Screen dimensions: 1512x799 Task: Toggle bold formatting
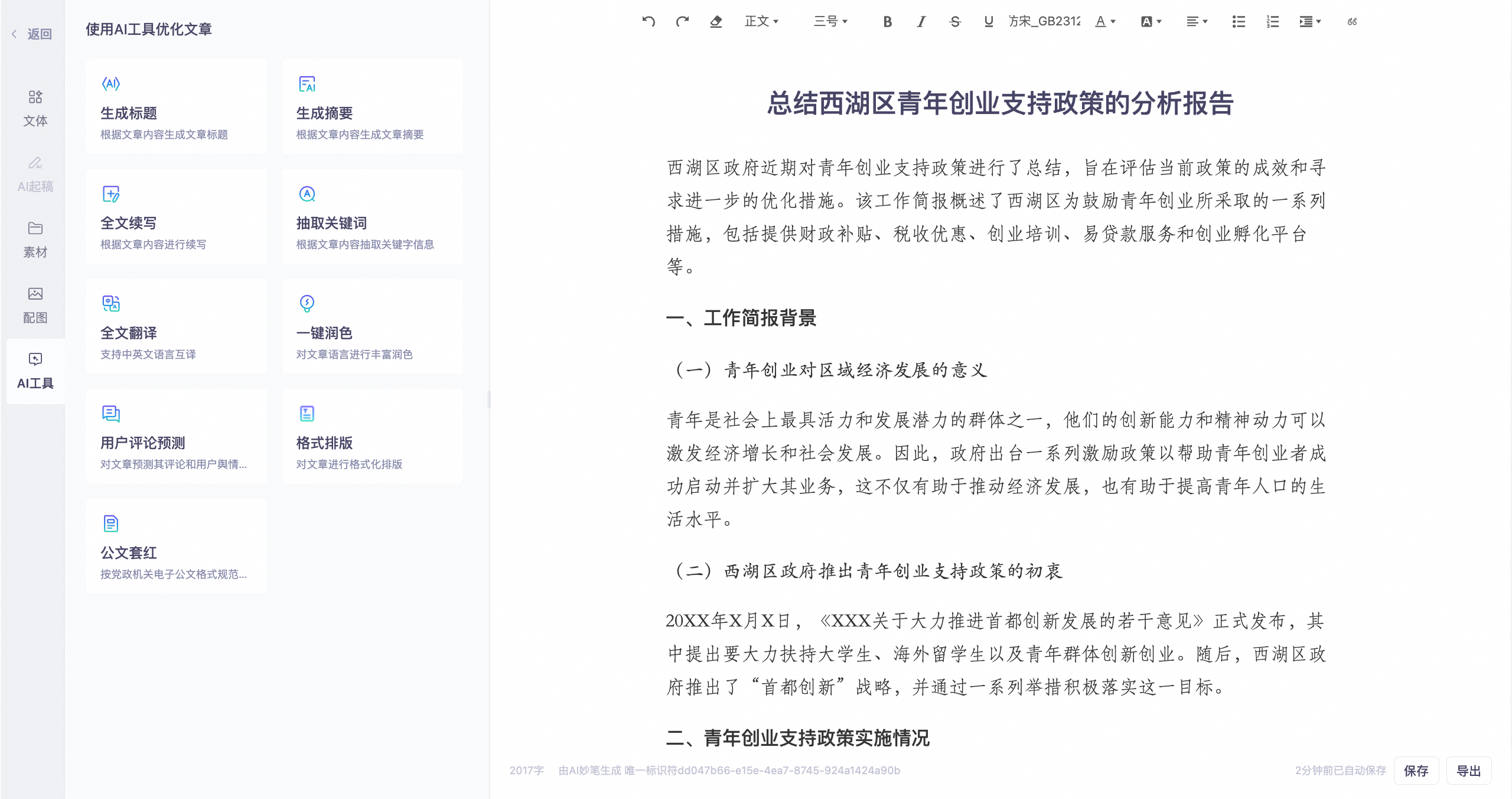(x=887, y=22)
